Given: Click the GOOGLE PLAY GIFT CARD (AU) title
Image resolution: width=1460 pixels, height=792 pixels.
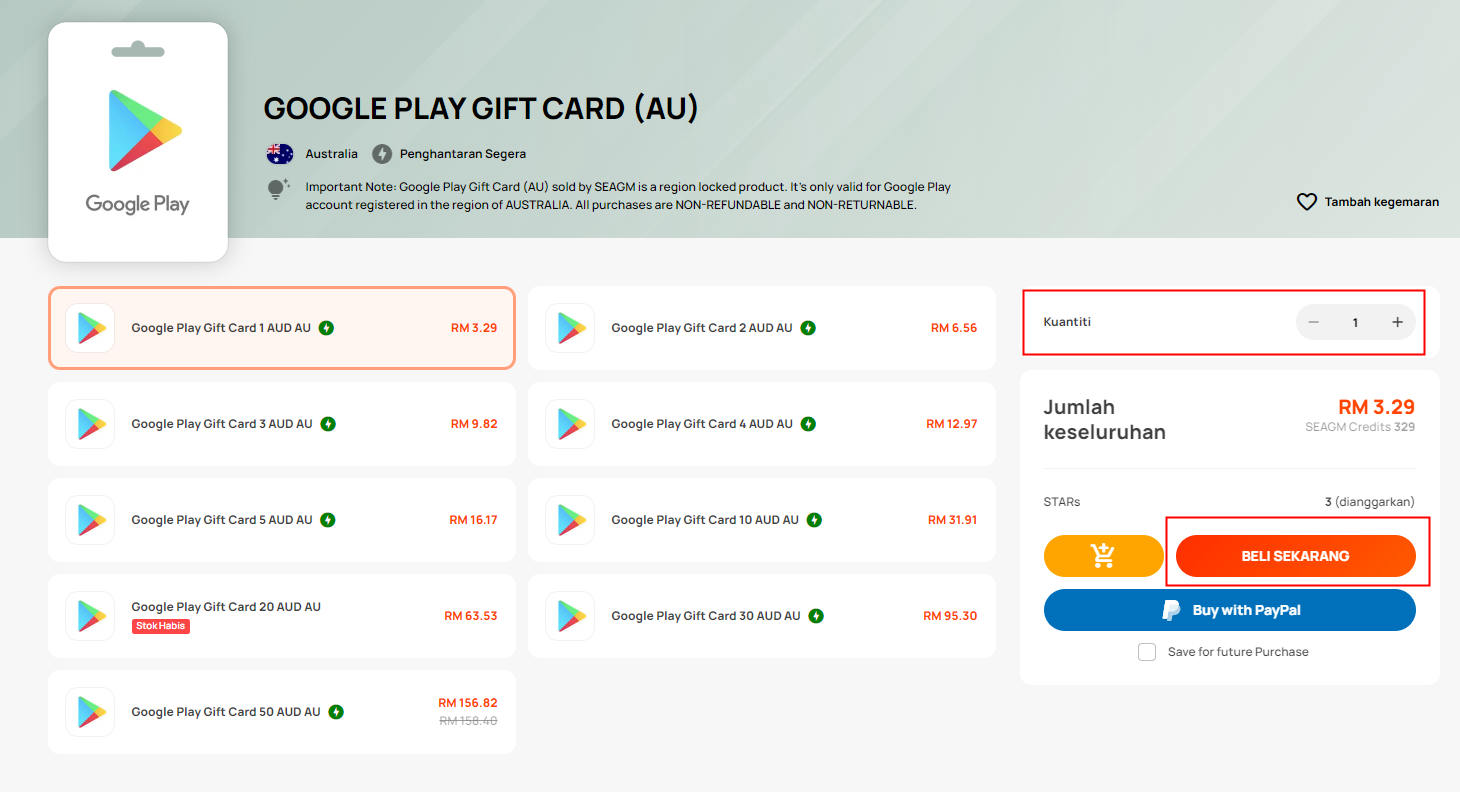Looking at the screenshot, I should coord(481,109).
